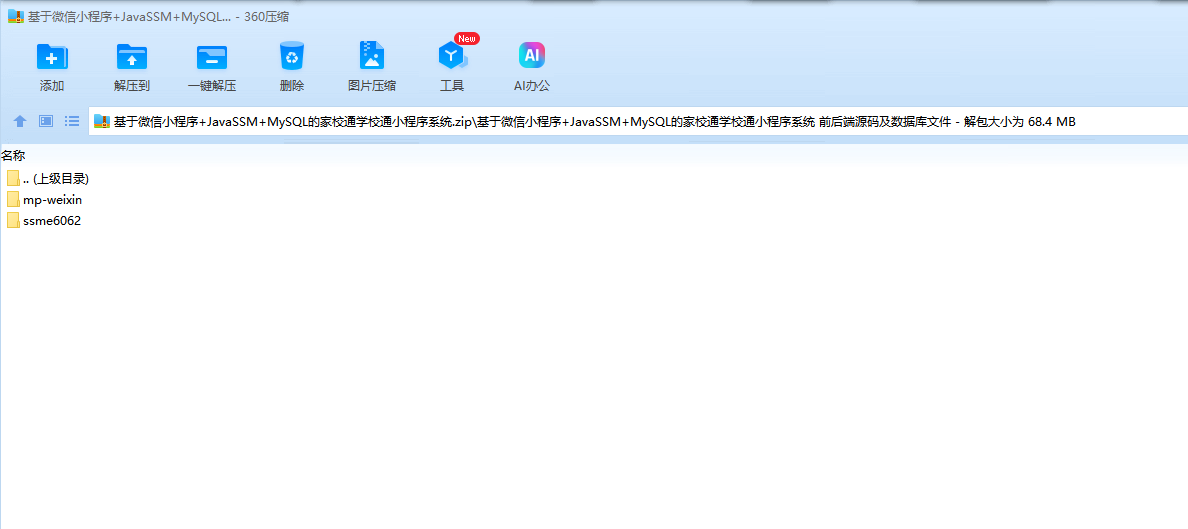Sort by the 名称 column header
1188x529 pixels.
pos(14,155)
